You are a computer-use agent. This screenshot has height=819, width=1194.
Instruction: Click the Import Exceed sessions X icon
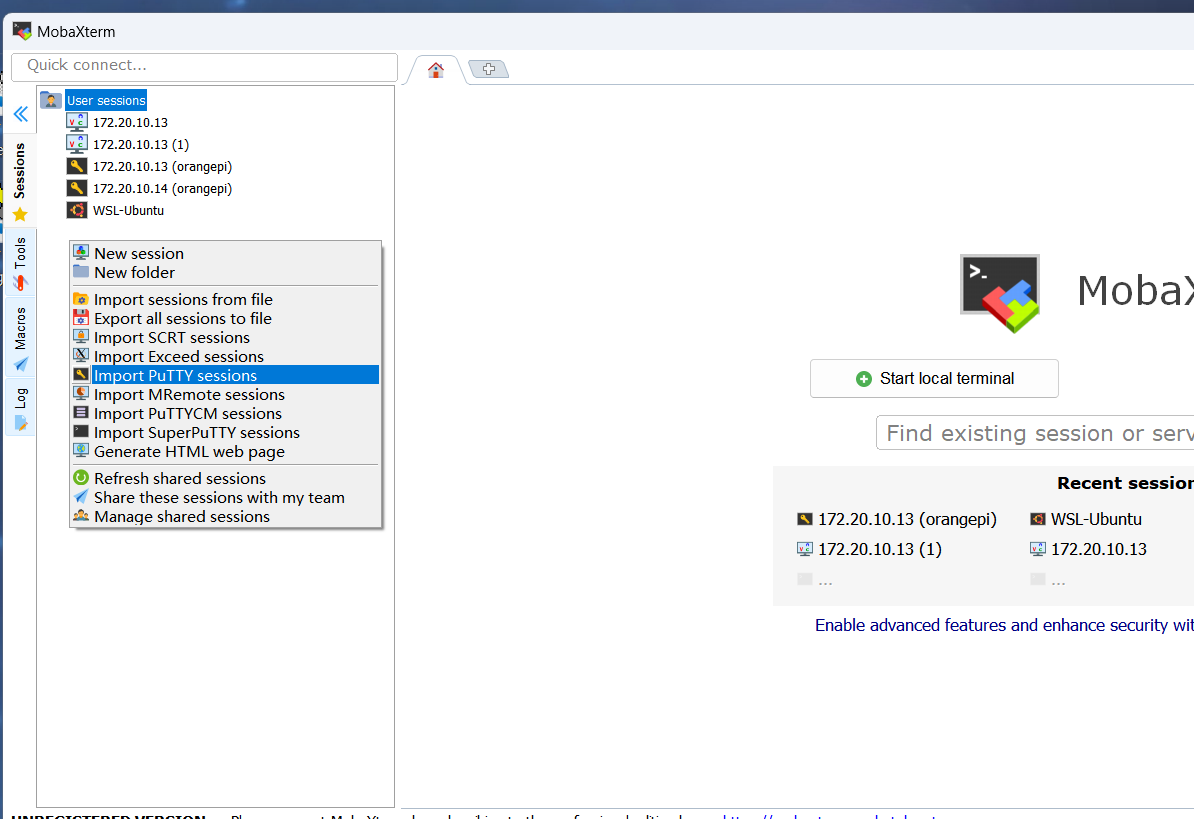[81, 355]
